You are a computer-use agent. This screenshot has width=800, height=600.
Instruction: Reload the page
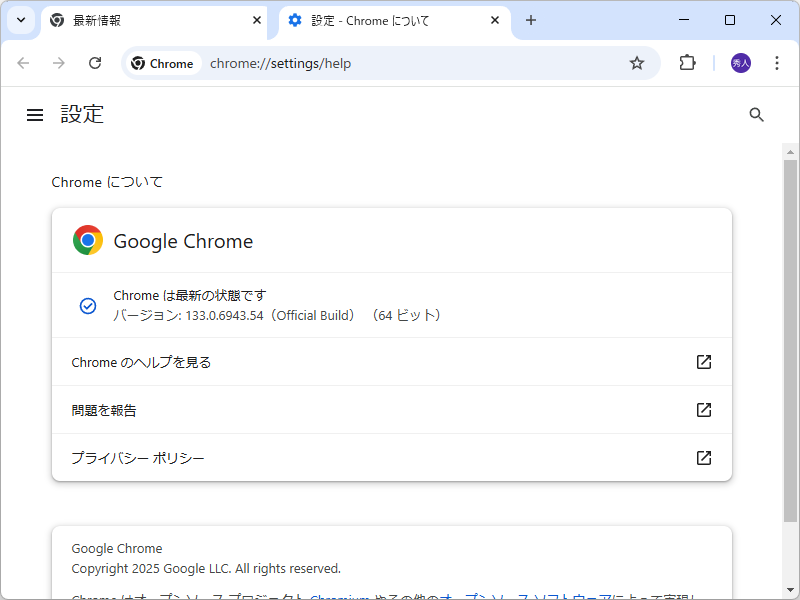coord(95,62)
